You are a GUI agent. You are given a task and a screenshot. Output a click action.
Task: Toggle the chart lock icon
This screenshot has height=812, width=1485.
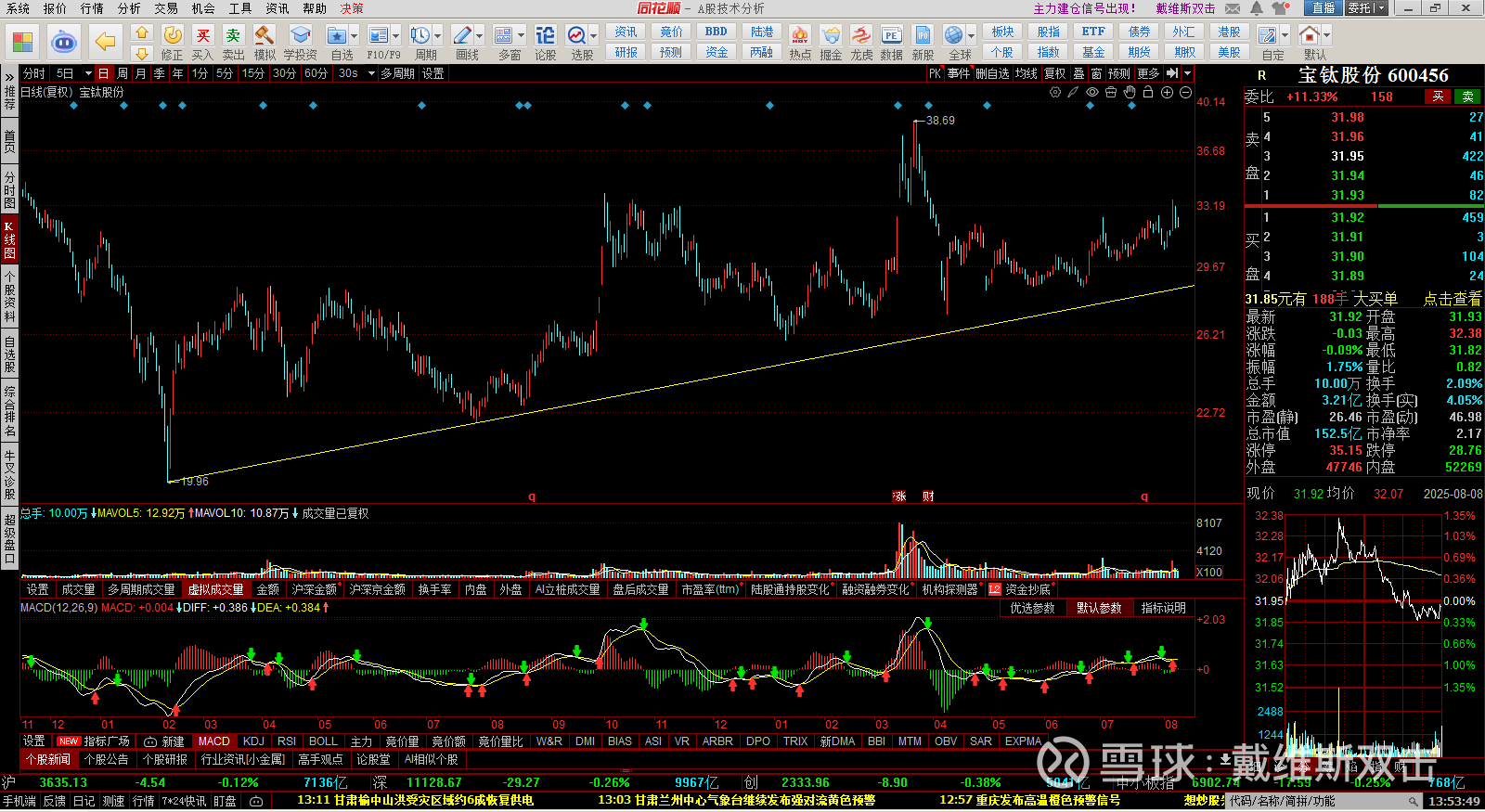click(x=1148, y=92)
